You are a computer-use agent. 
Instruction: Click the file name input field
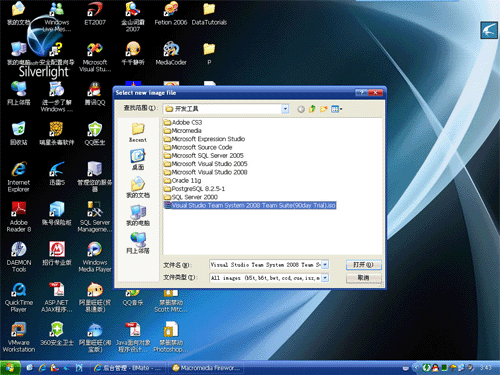tap(265, 265)
